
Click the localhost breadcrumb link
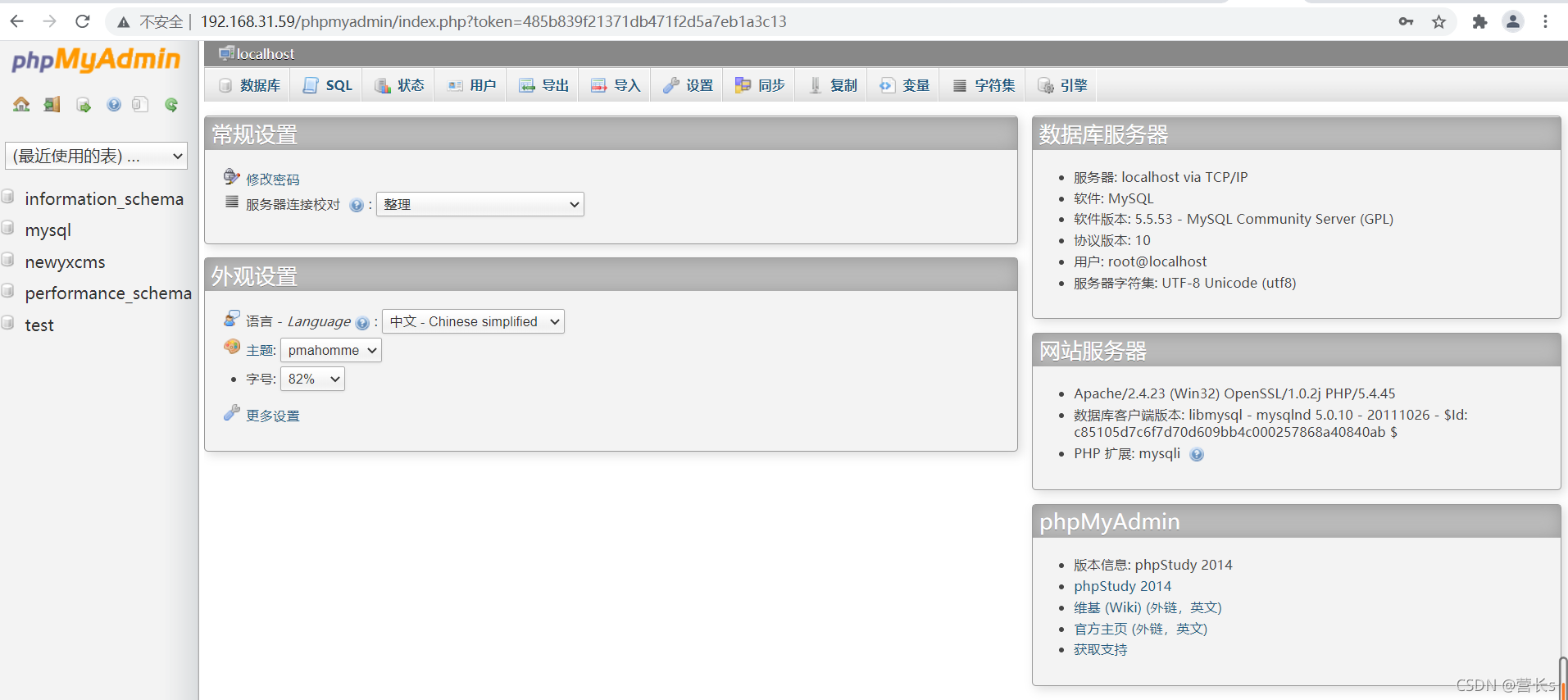[x=266, y=54]
